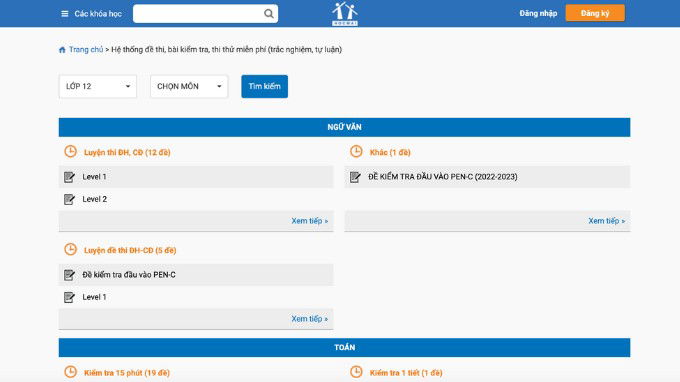Viewport: 680px width, 382px height.
Task: Open Luyện thi ĐH, CĐ (12 đề) heading
Action: point(127,152)
